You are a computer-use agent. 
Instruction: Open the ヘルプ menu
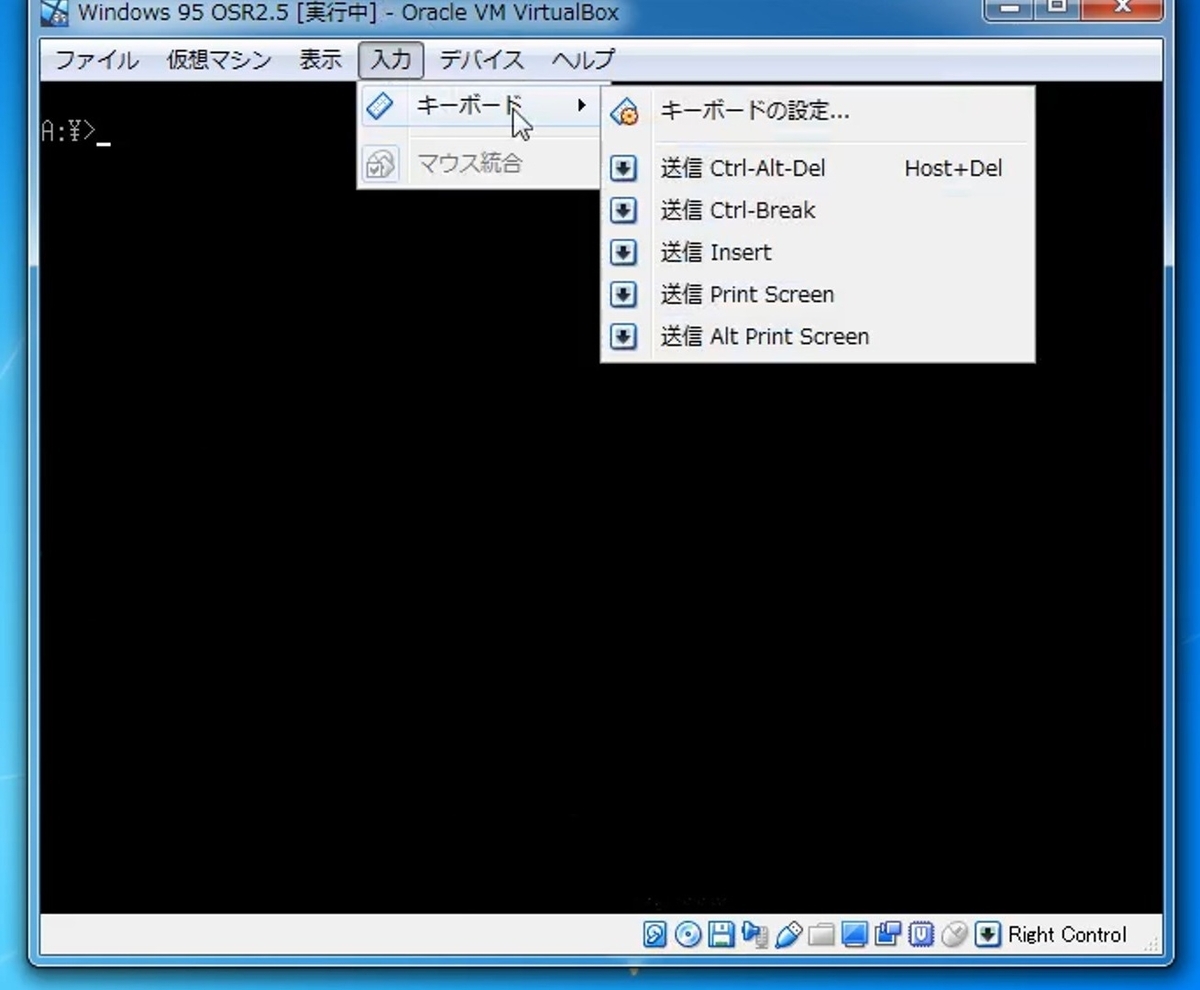583,60
